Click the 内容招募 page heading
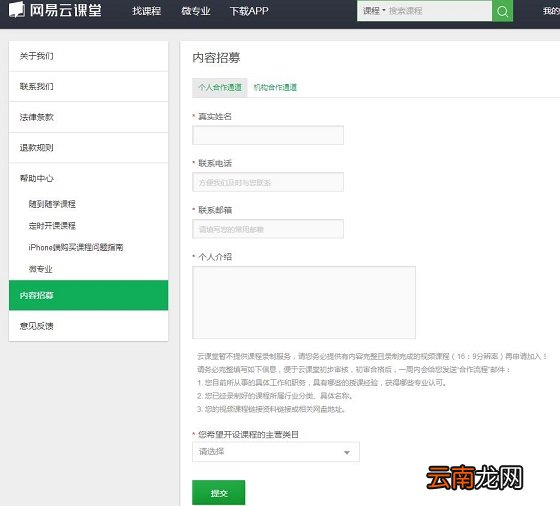Image resolution: width=560 pixels, height=506 pixels. point(216,58)
